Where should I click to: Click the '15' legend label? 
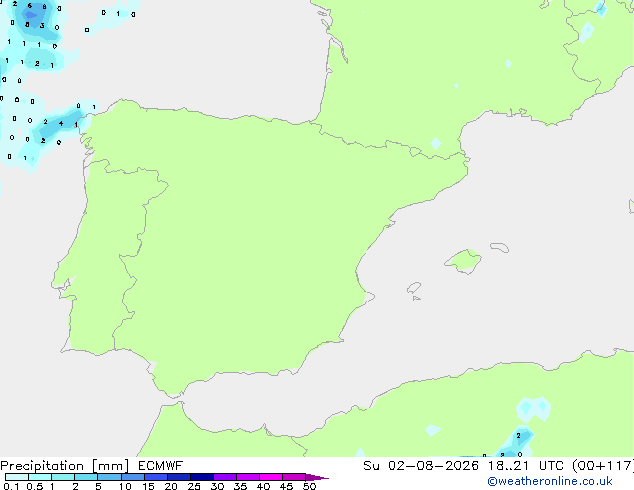coord(148,486)
